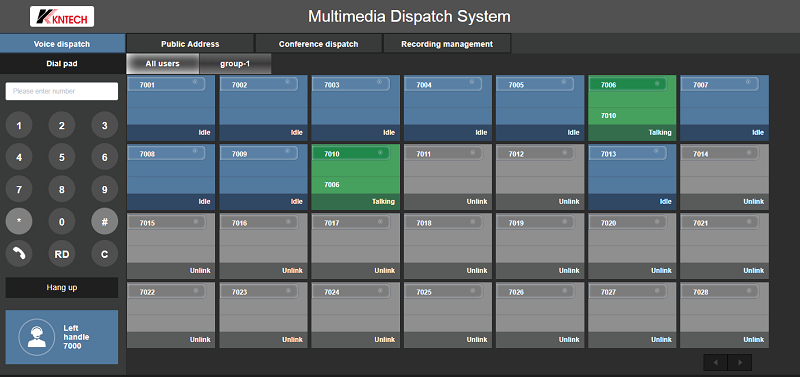The width and height of the screenshot is (800, 377).
Task: Tap digit 6 on the dial pad
Action: click(x=105, y=157)
